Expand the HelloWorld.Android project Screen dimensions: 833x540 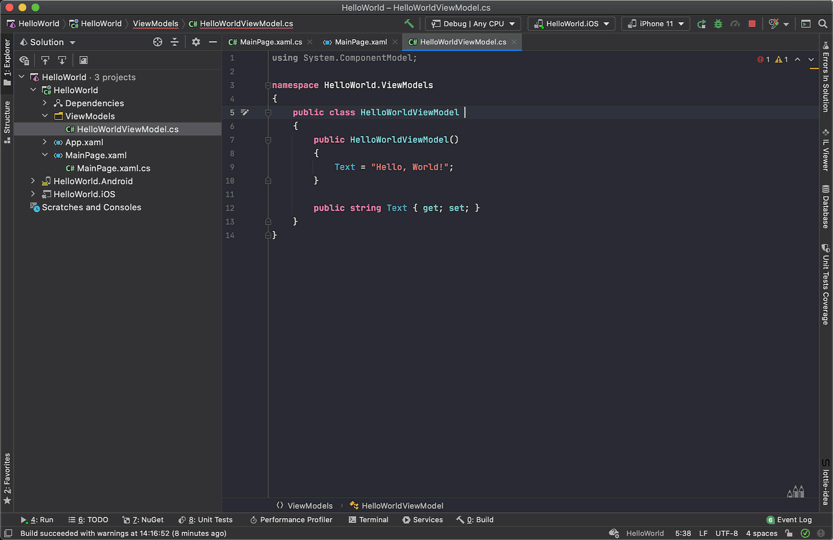coord(33,181)
